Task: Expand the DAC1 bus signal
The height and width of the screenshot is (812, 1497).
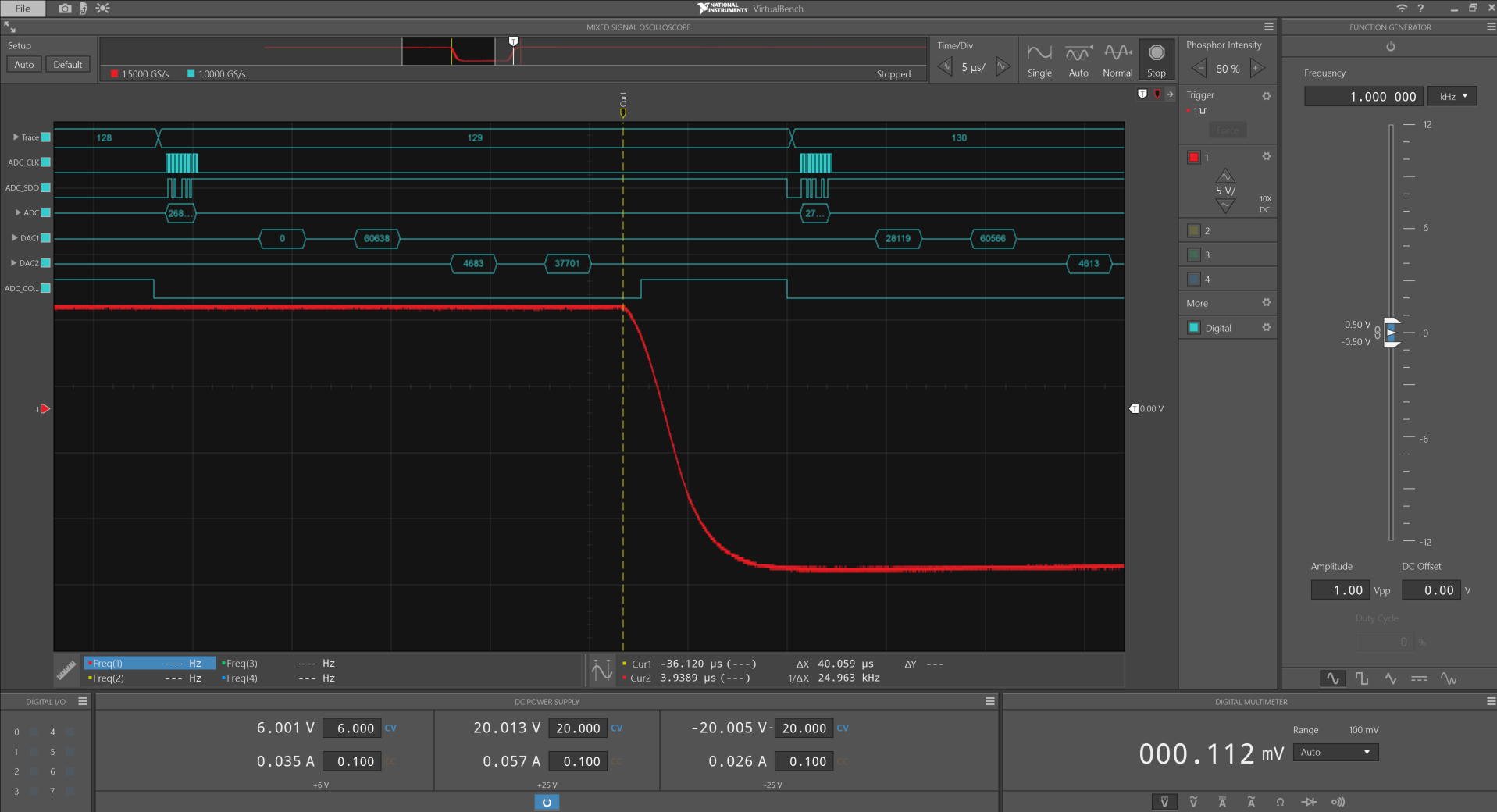Action: (x=15, y=238)
